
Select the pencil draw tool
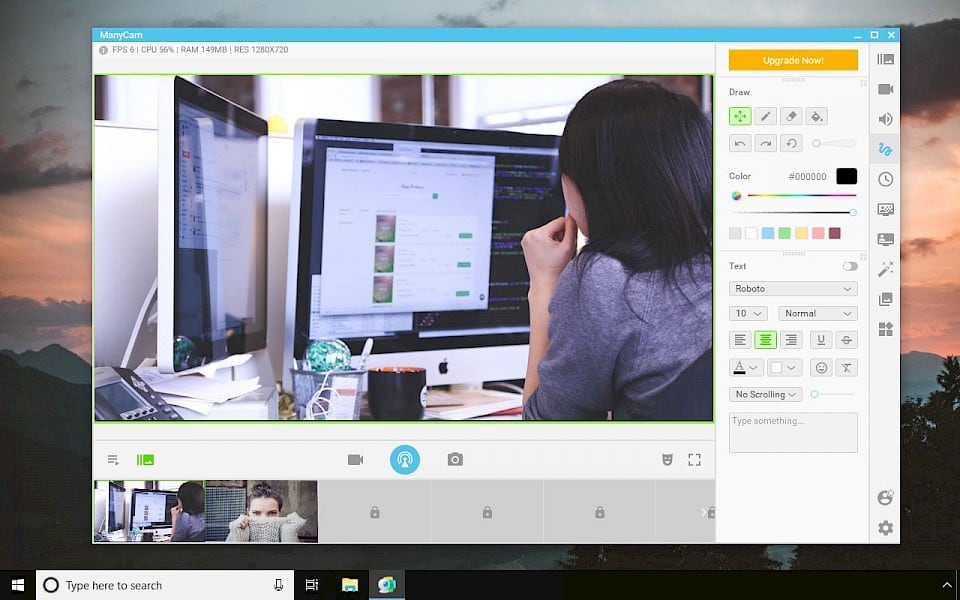tap(765, 117)
